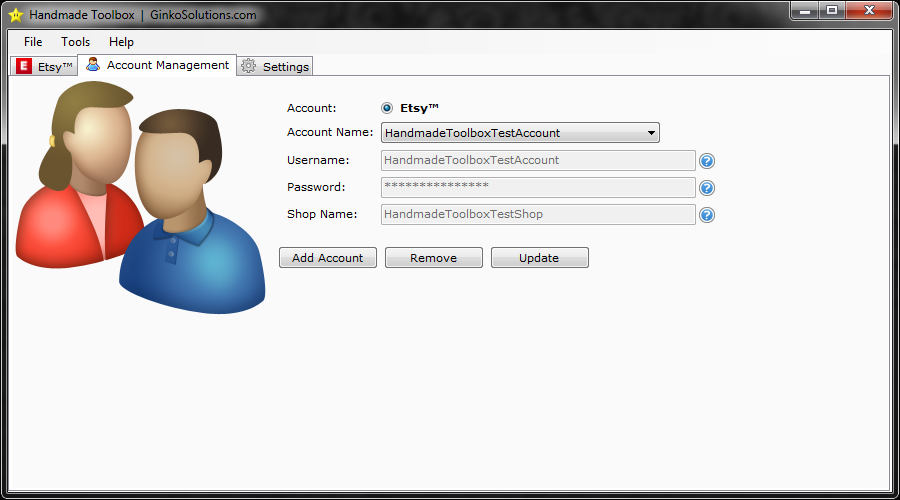This screenshot has width=900, height=500.
Task: Click the help icon next to Shop Name
Action: click(x=707, y=215)
